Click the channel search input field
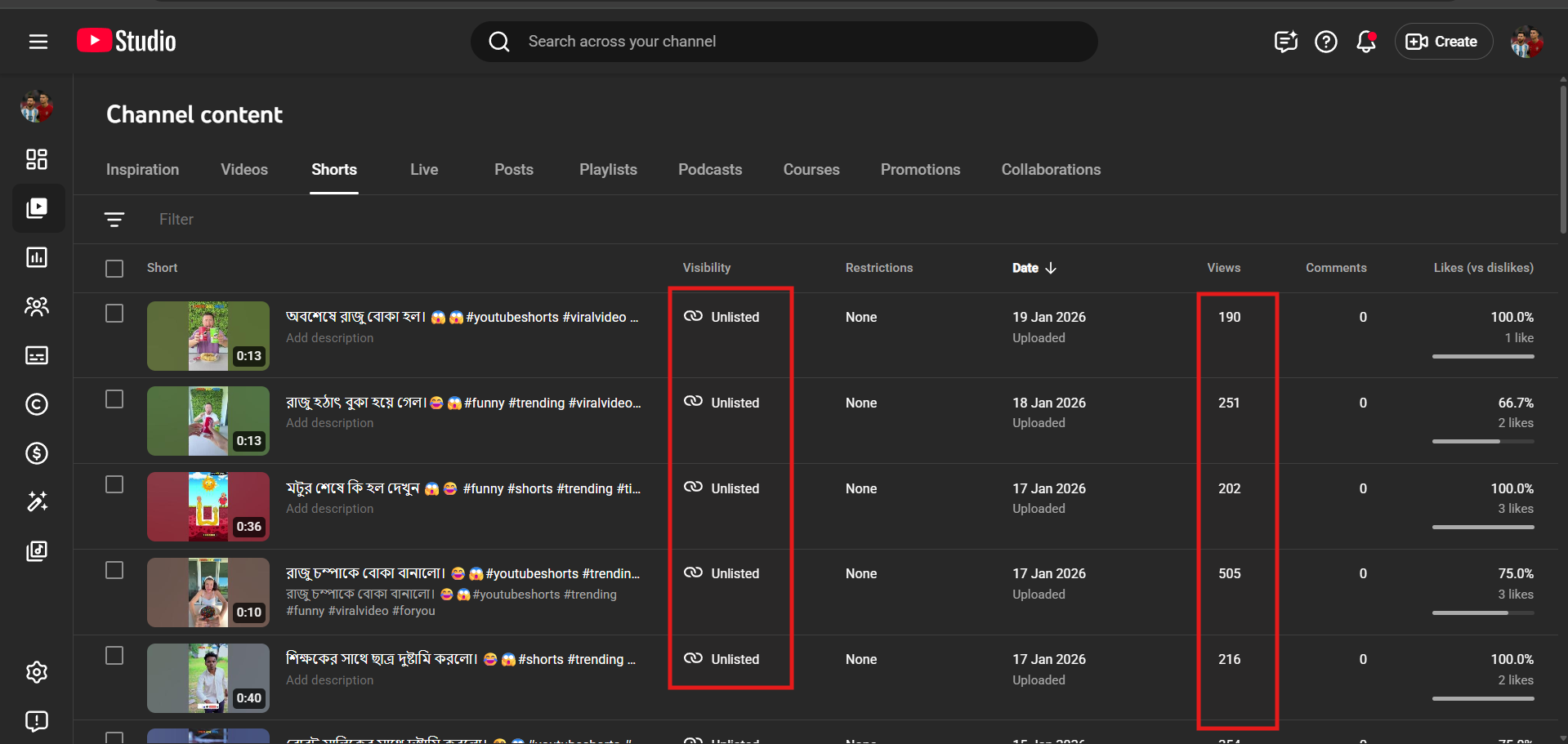This screenshot has height=744, width=1568. tap(784, 42)
